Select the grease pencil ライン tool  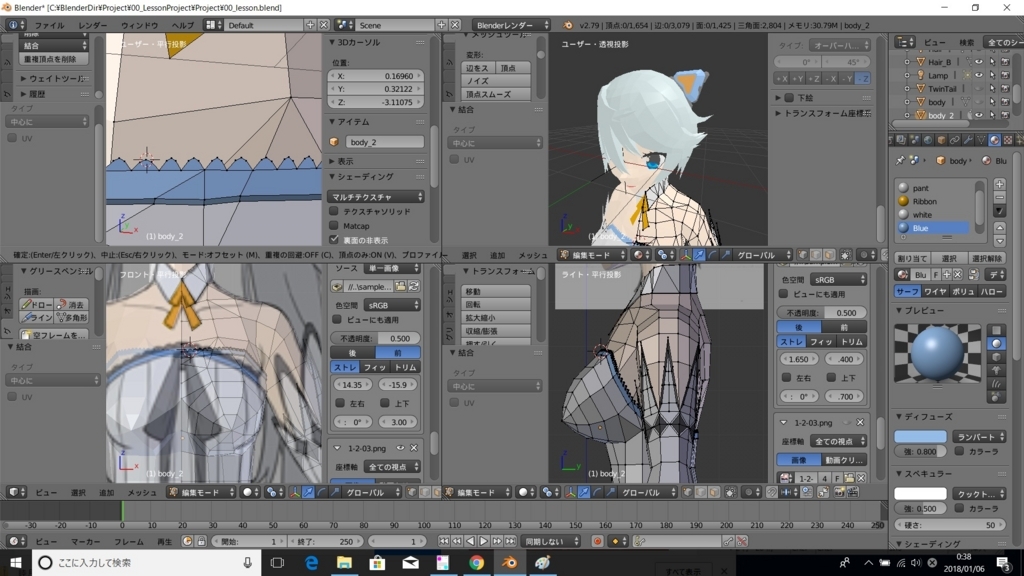tap(37, 317)
